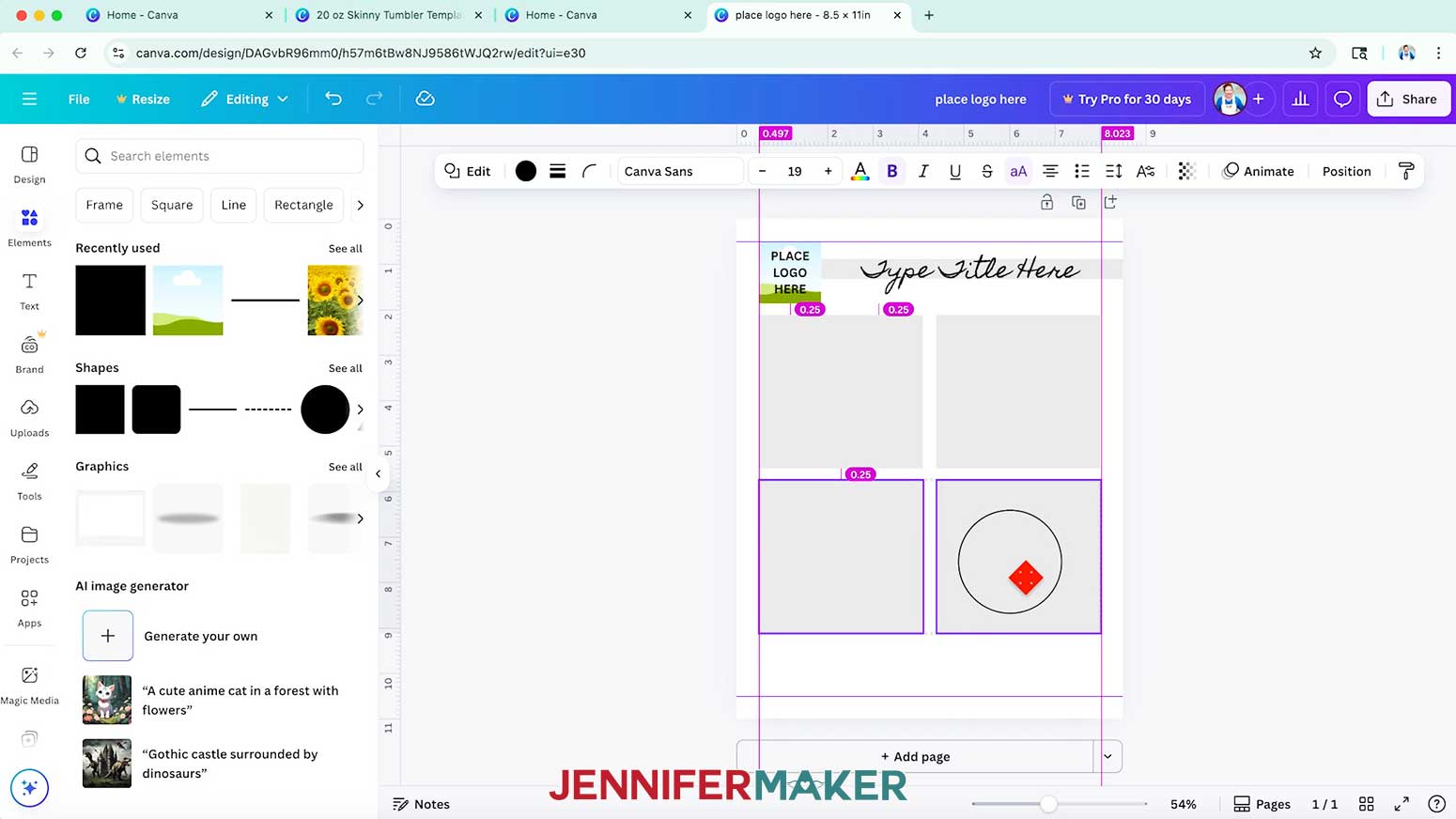
Task: Check the cloud save status icon
Action: [x=425, y=99]
